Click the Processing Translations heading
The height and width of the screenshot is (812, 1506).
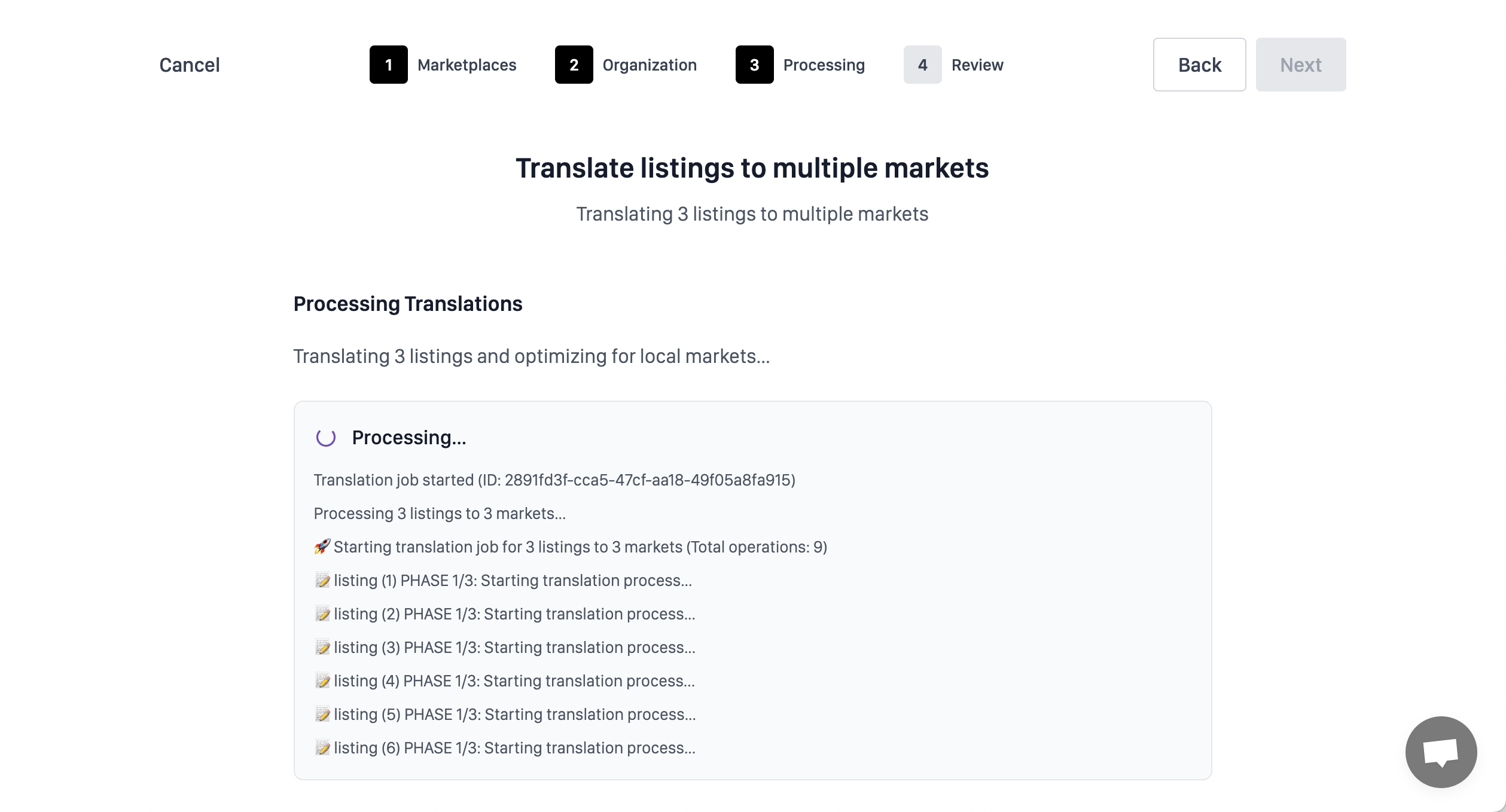coord(408,304)
